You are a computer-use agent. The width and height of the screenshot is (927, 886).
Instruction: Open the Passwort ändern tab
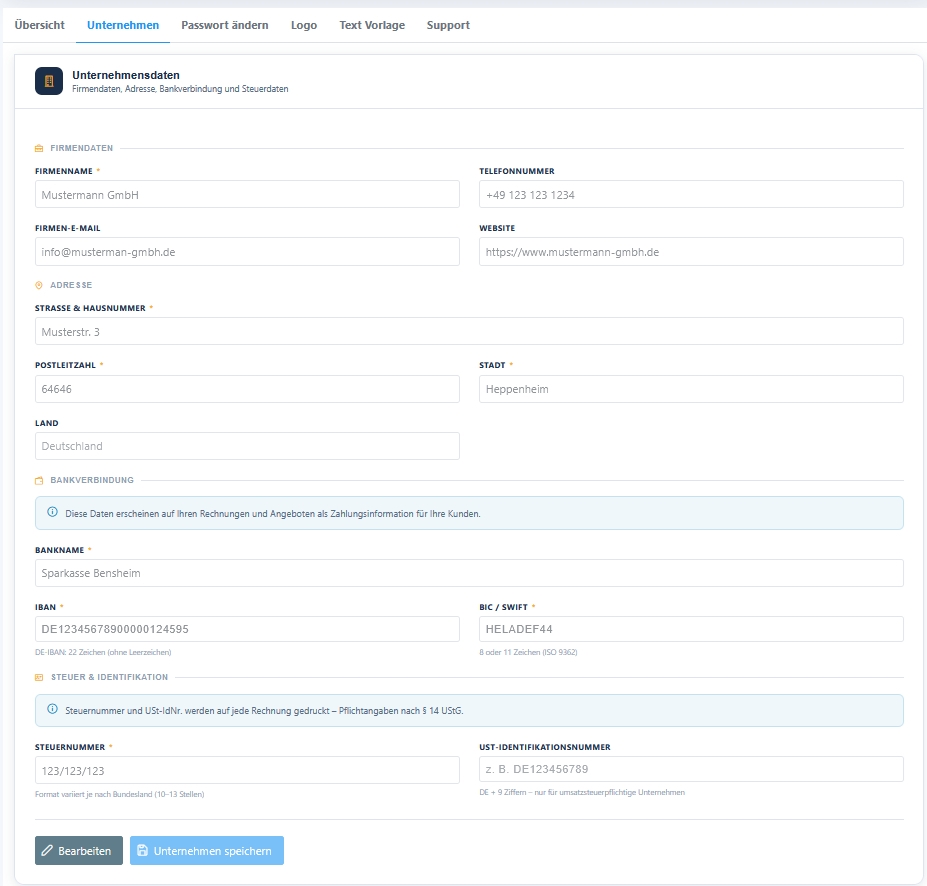[225, 25]
